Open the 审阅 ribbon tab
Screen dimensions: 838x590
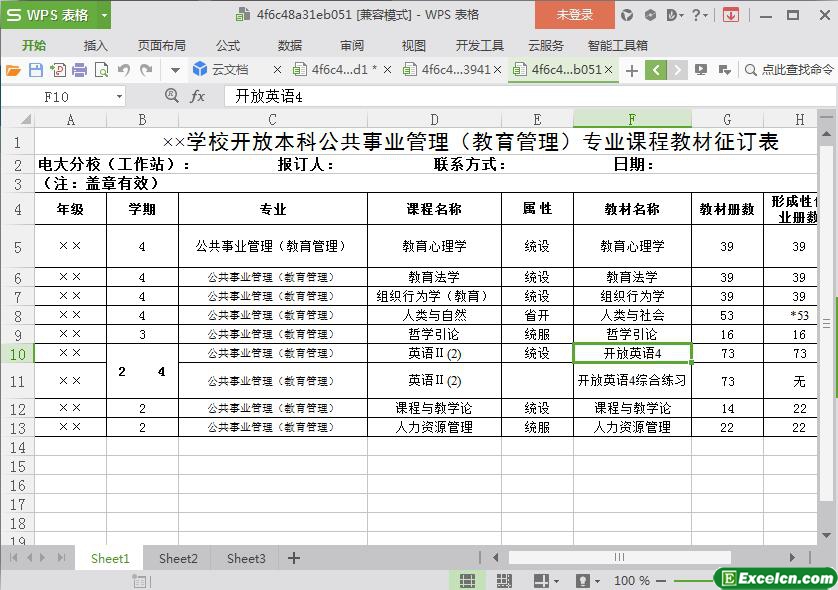click(x=352, y=45)
